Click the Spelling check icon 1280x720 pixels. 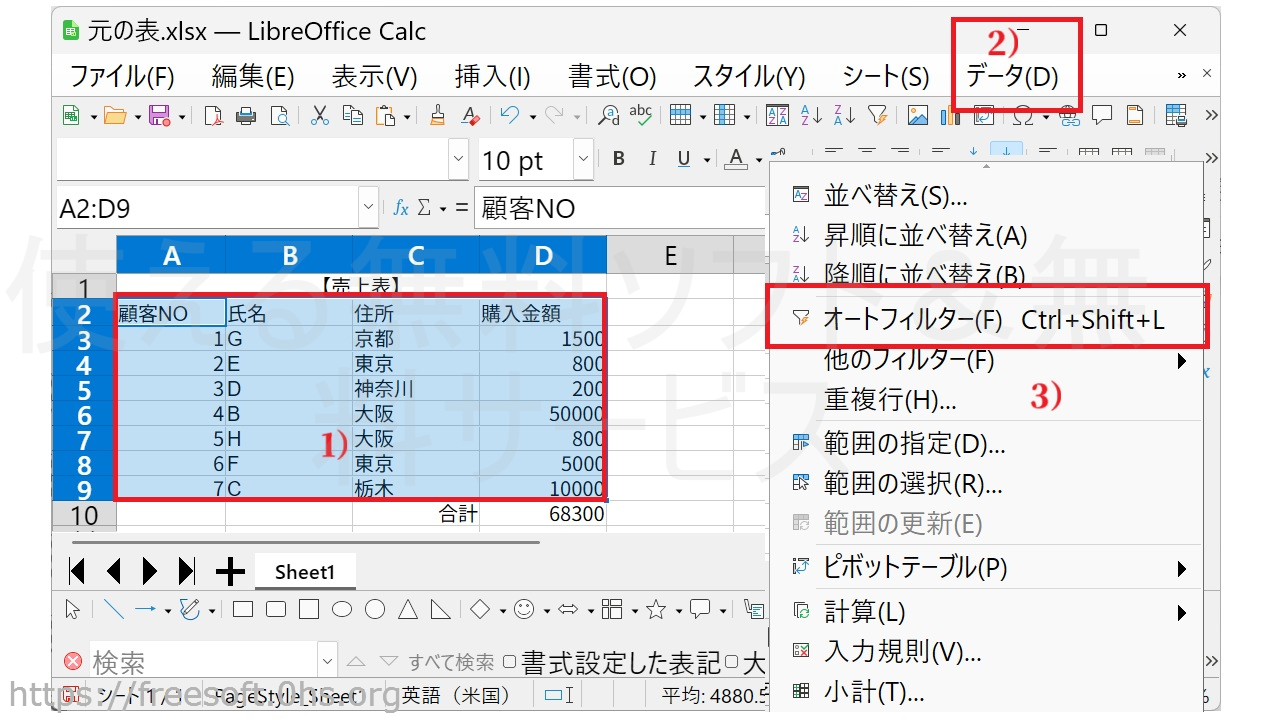(640, 116)
